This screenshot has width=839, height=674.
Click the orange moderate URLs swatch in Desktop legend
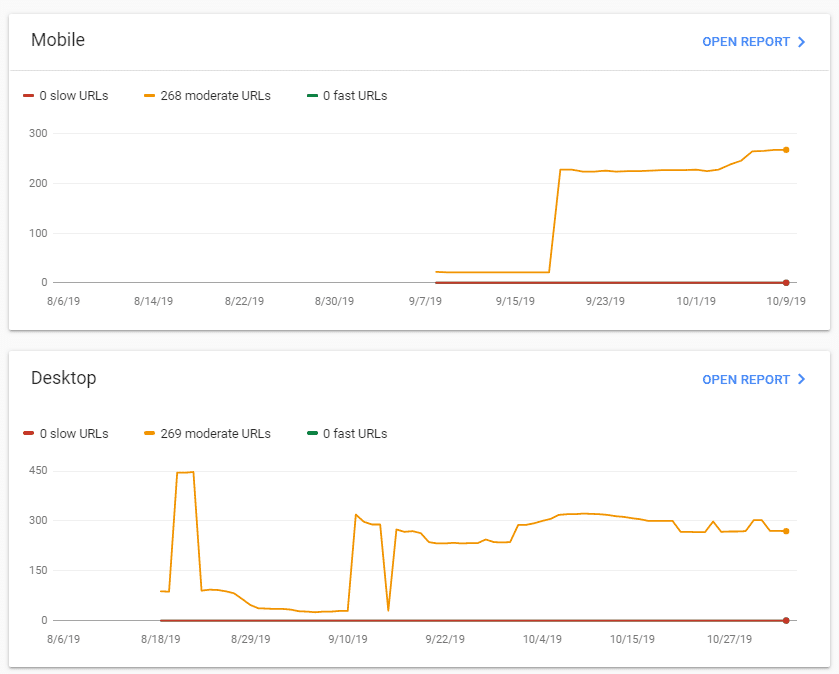coord(149,434)
